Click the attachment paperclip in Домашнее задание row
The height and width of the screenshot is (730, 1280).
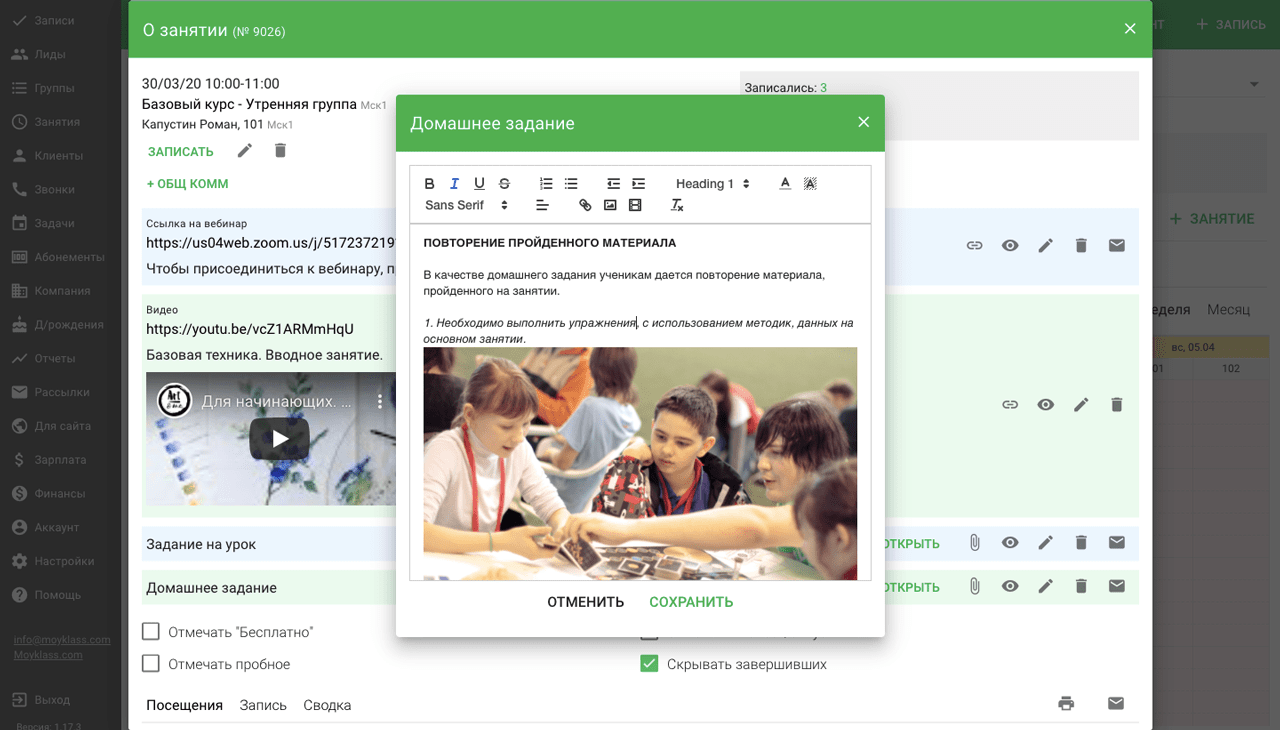pos(974,587)
